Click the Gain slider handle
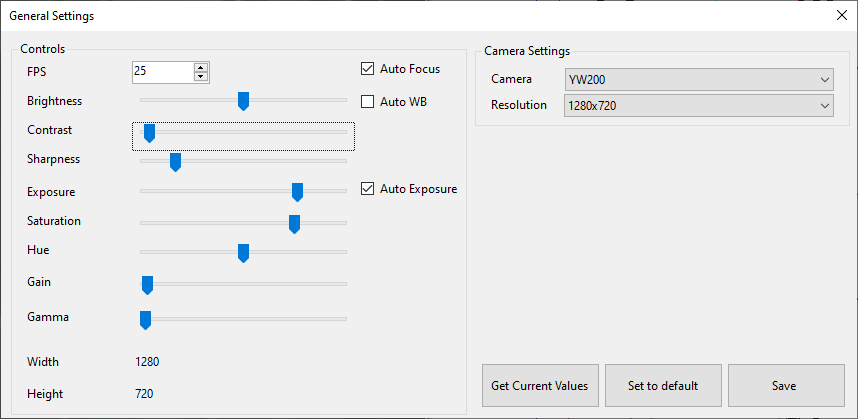 [147, 286]
